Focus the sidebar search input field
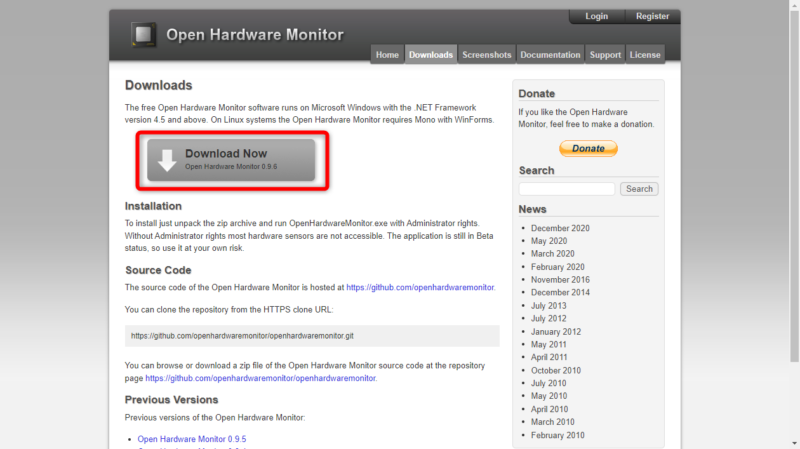 (x=567, y=189)
